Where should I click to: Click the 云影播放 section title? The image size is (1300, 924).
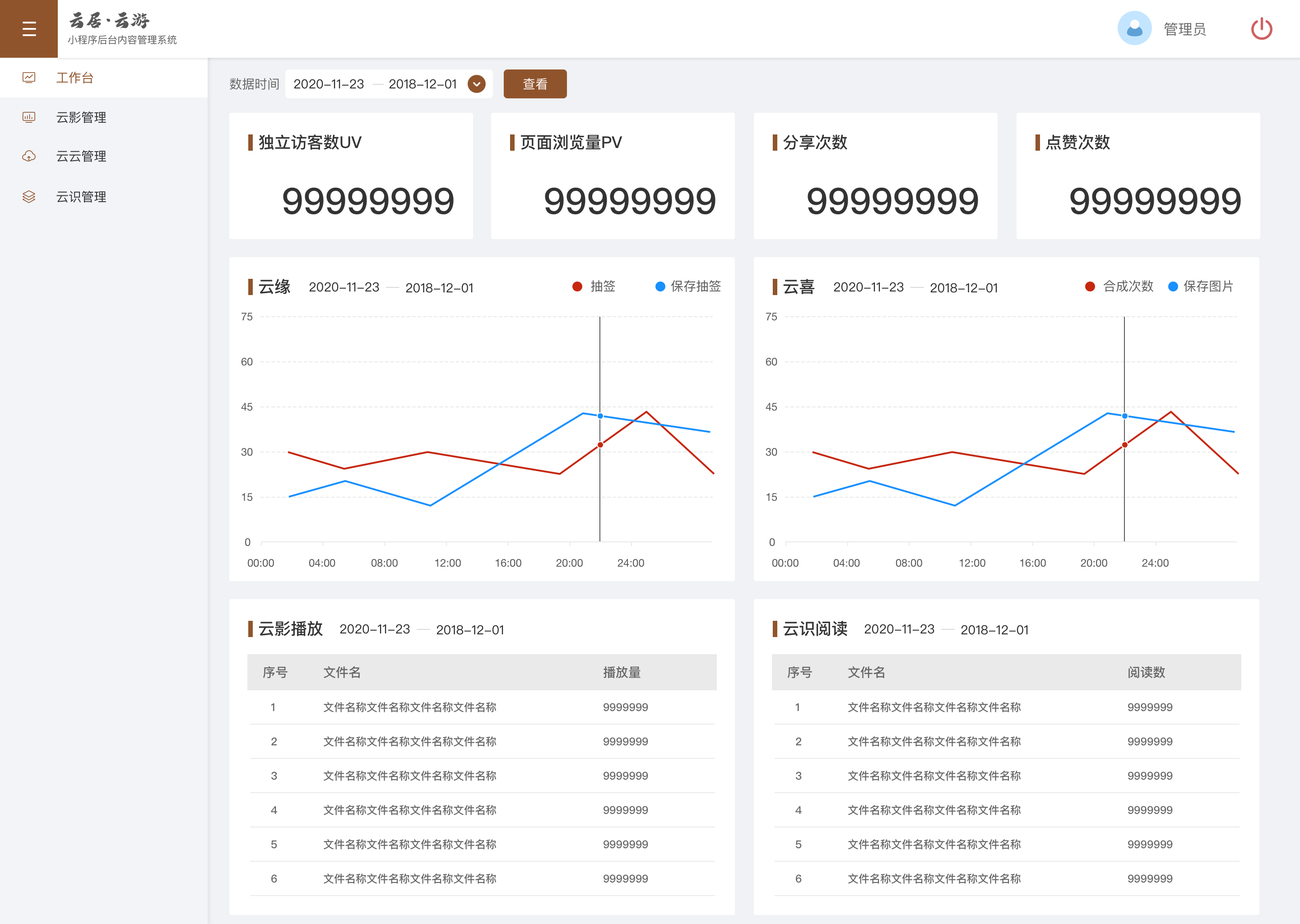point(290,628)
